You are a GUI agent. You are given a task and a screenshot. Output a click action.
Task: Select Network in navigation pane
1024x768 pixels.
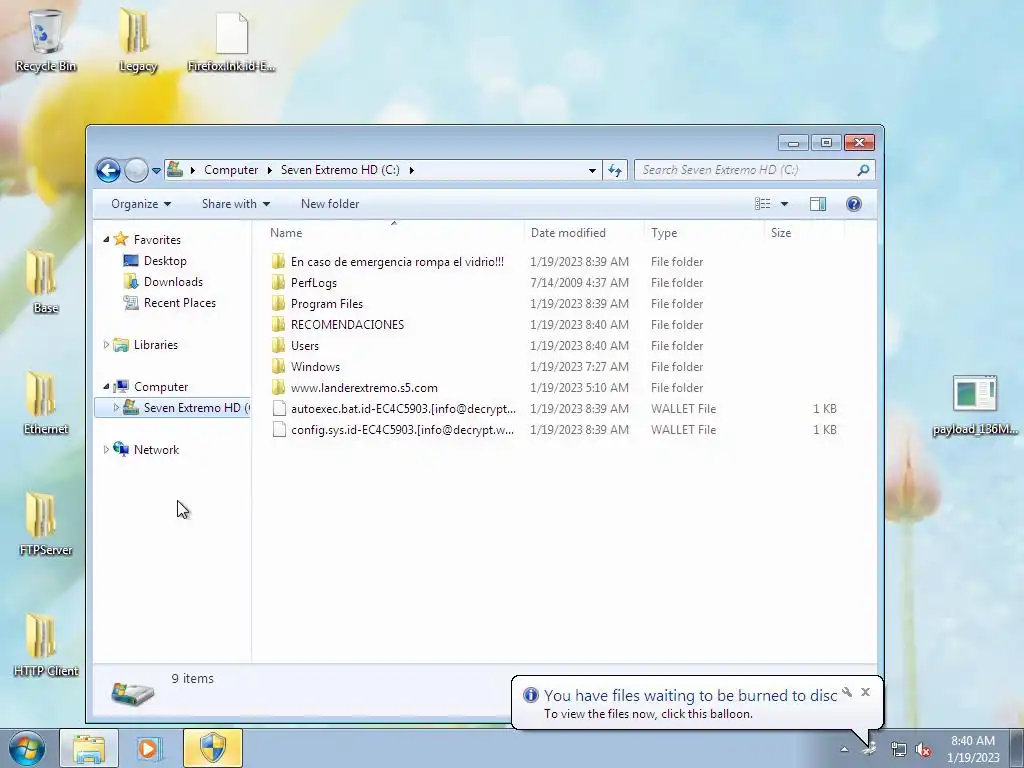coord(156,449)
